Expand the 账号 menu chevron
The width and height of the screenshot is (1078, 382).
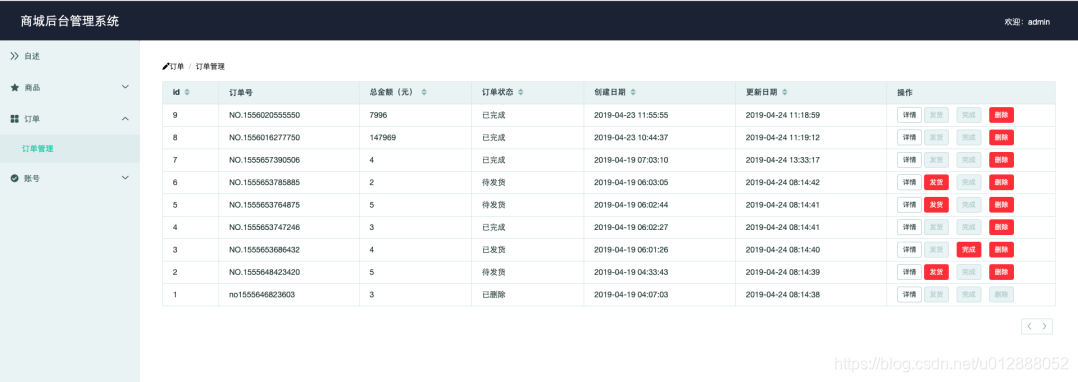125,178
